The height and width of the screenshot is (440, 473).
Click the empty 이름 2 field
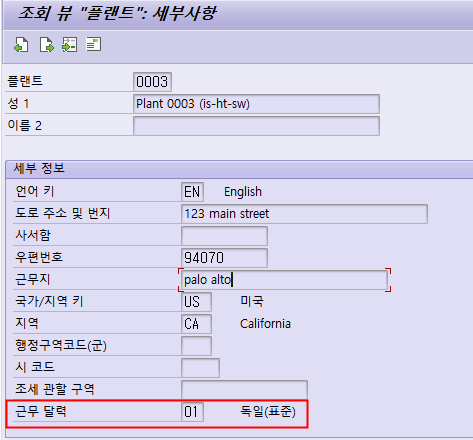[256, 126]
